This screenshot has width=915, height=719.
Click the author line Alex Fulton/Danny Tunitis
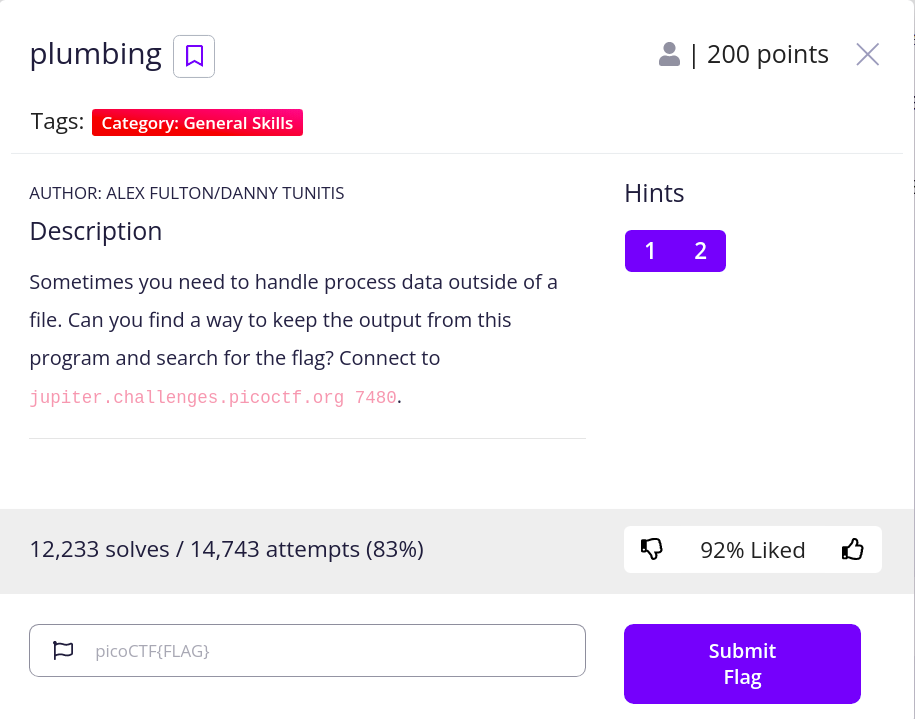pyautogui.click(x=187, y=193)
